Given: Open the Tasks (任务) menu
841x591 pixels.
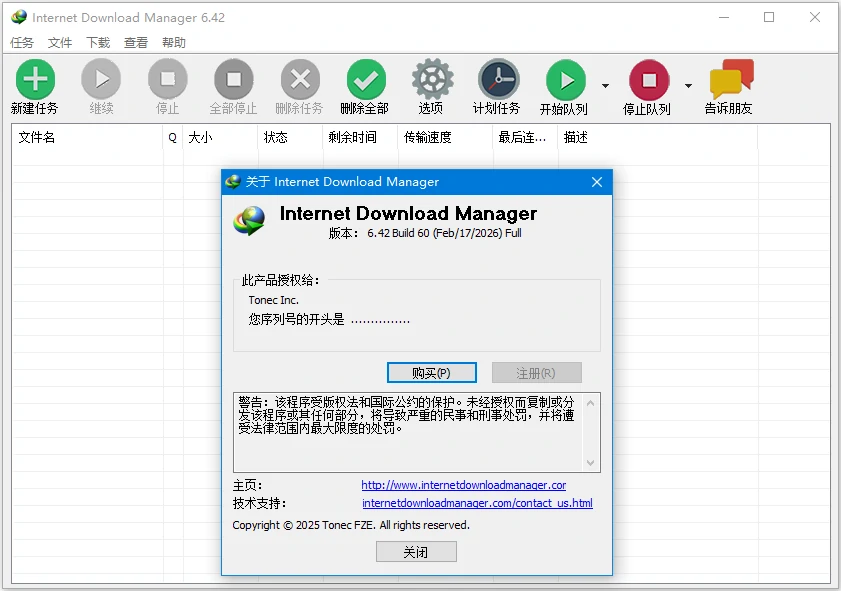Looking at the screenshot, I should click(x=22, y=43).
